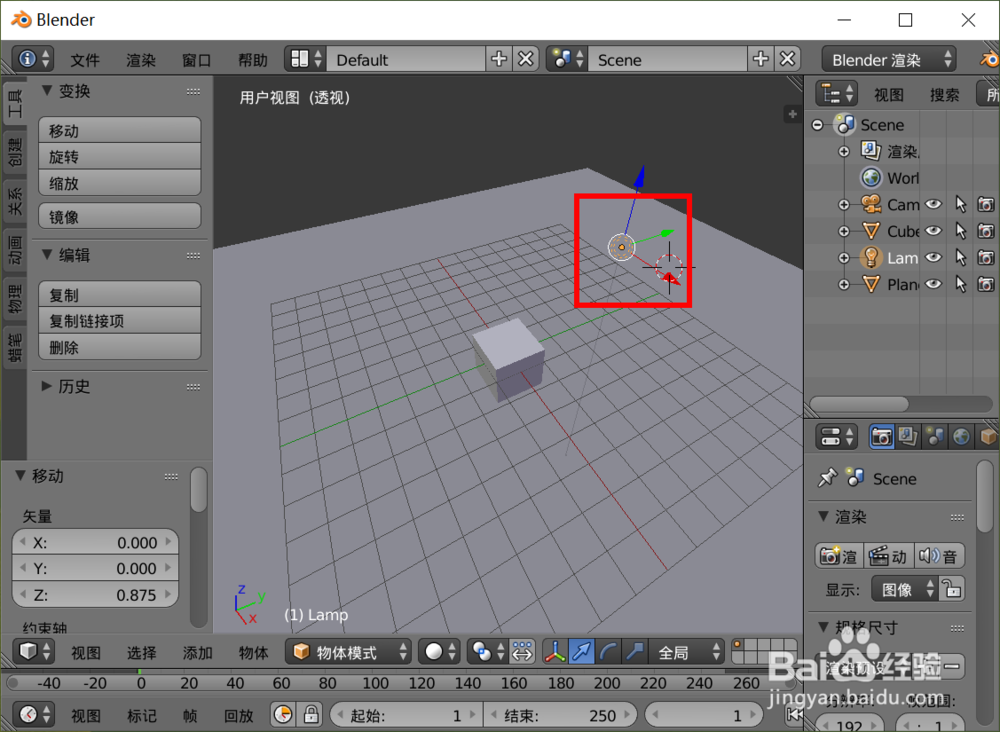Toggle Lamp visibility eye icon

click(x=934, y=258)
